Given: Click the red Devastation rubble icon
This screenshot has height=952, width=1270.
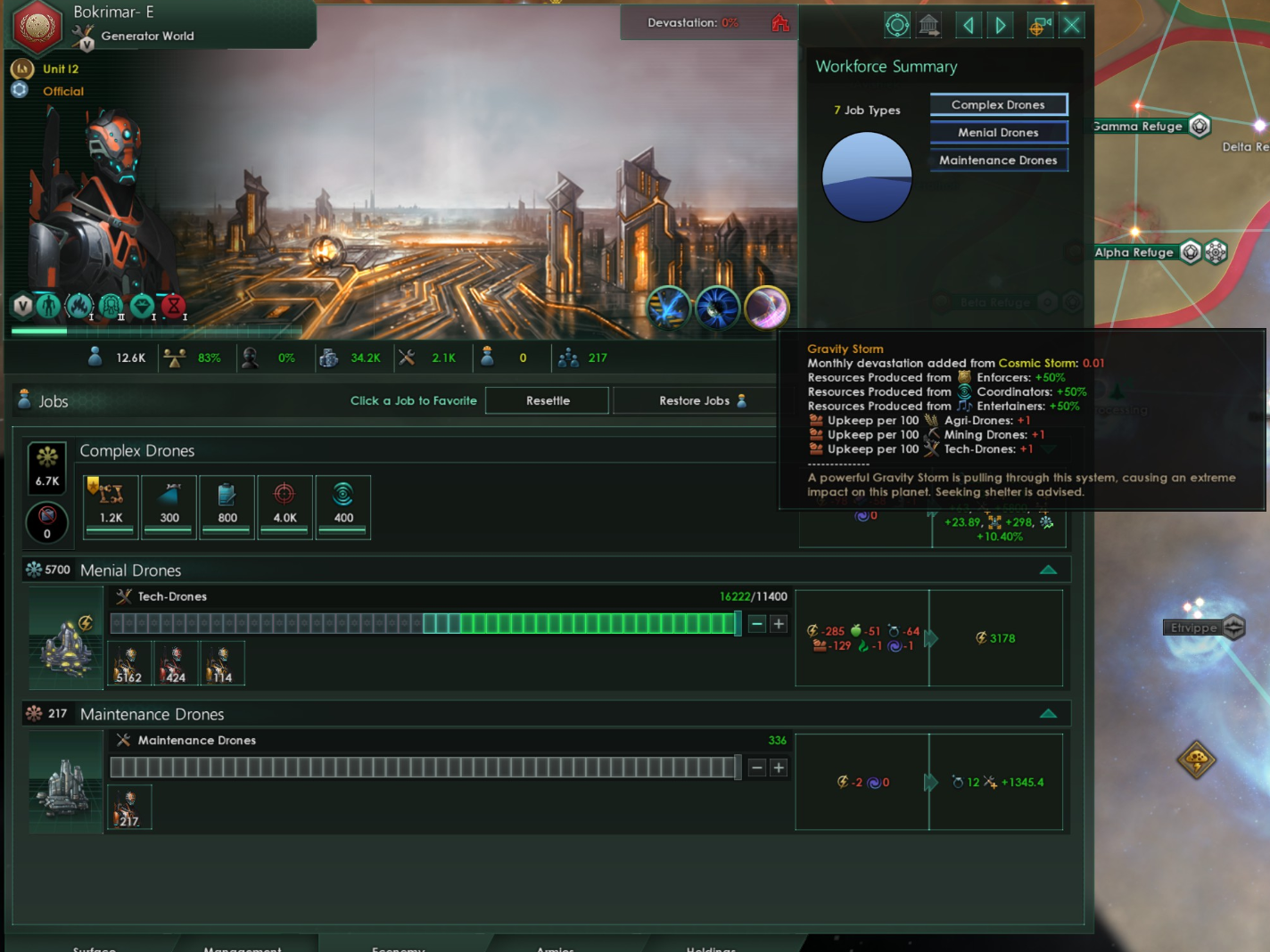Looking at the screenshot, I should coord(780,23).
